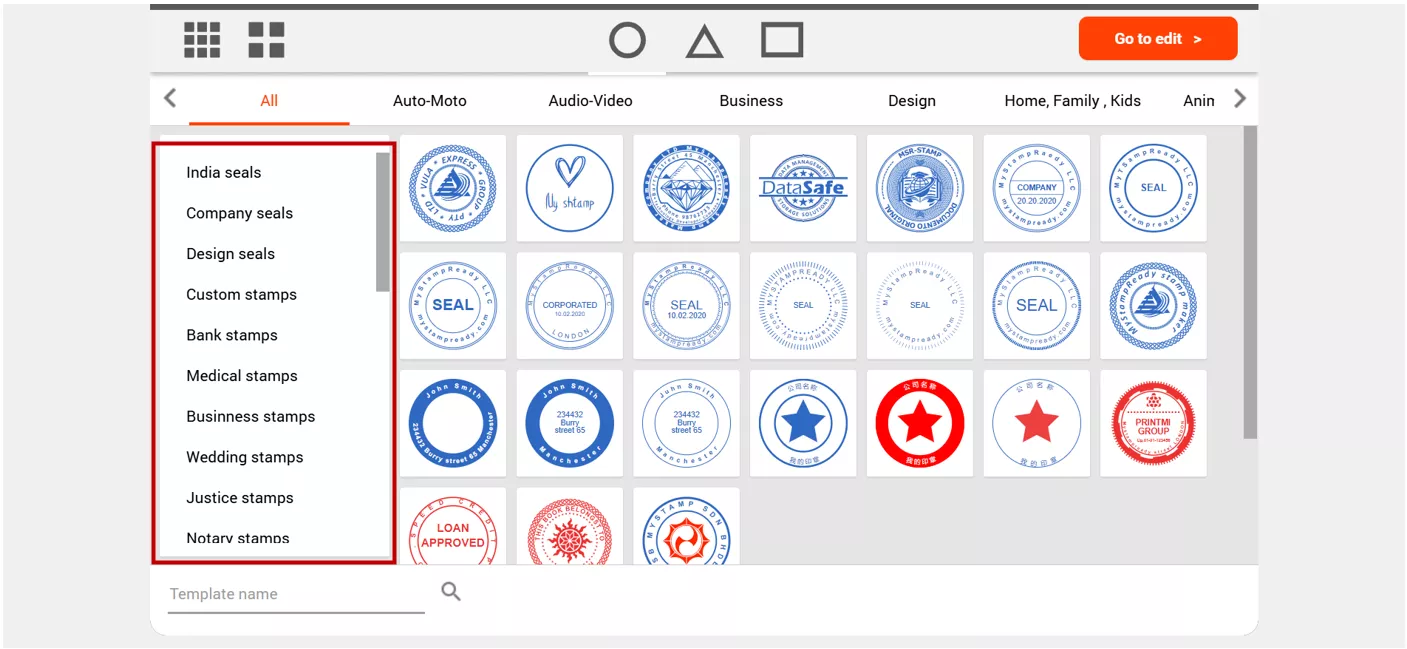Expand more categories with the right chevron
The width and height of the screenshot is (1407, 649).
[x=1239, y=99]
